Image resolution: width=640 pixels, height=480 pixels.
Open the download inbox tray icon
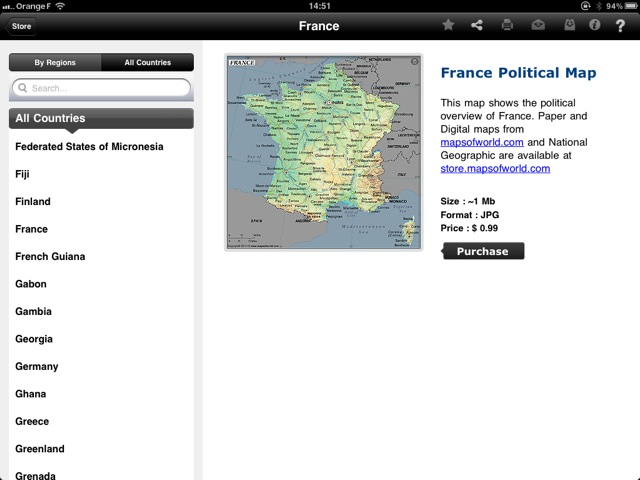coord(567,25)
